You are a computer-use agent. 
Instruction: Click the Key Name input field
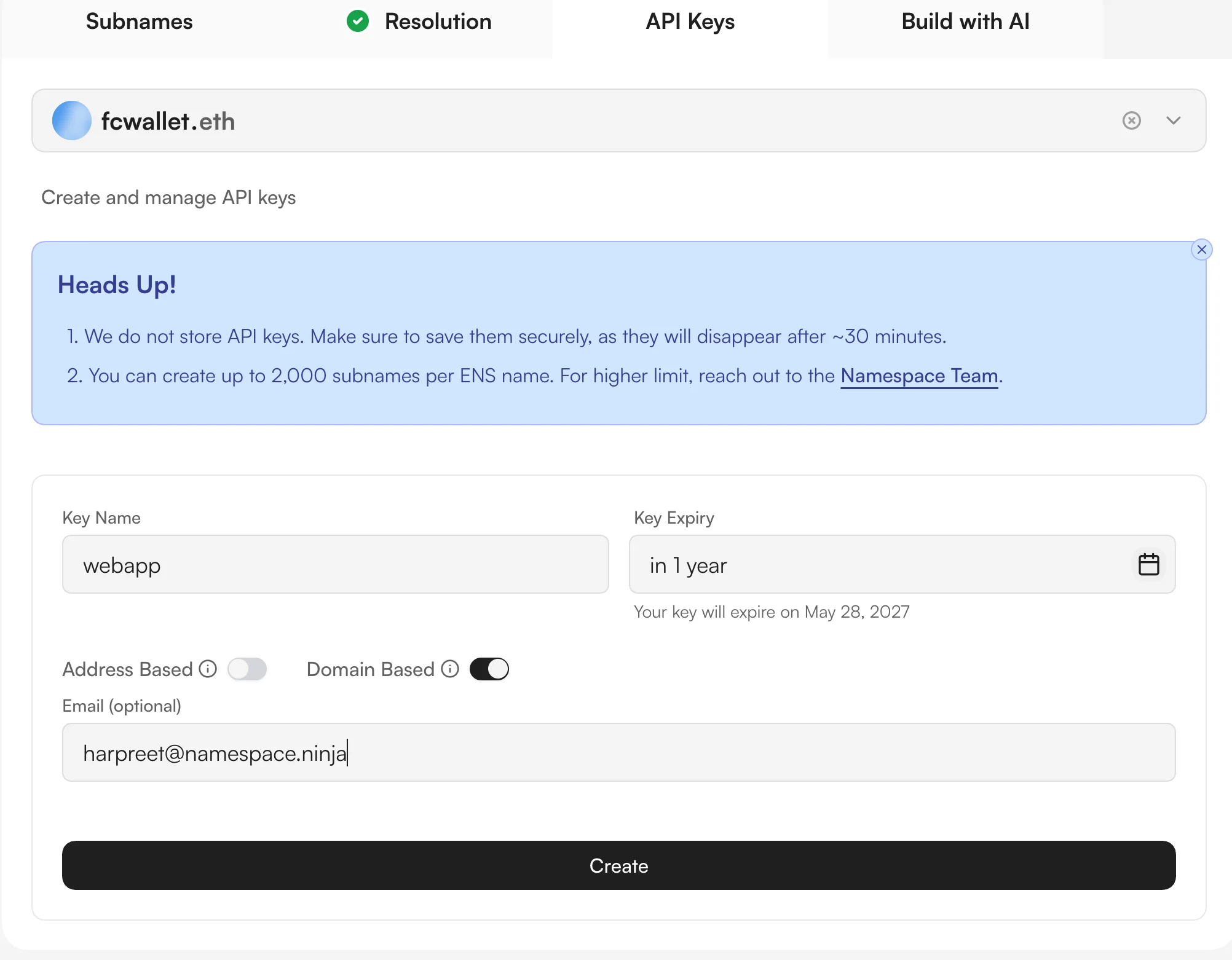tap(336, 564)
